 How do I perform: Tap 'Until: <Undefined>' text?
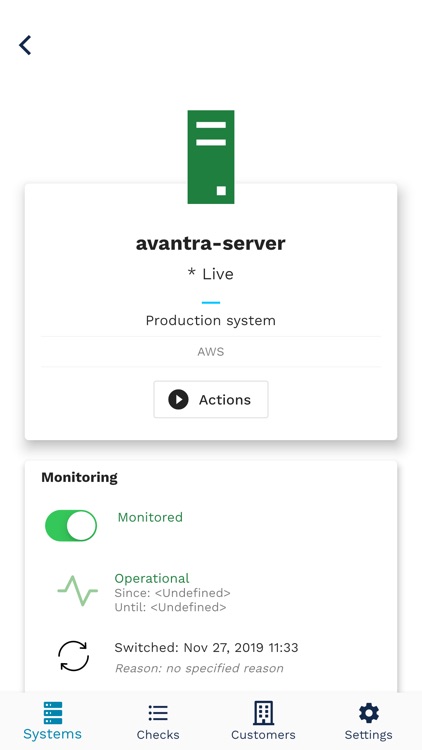click(x=170, y=607)
